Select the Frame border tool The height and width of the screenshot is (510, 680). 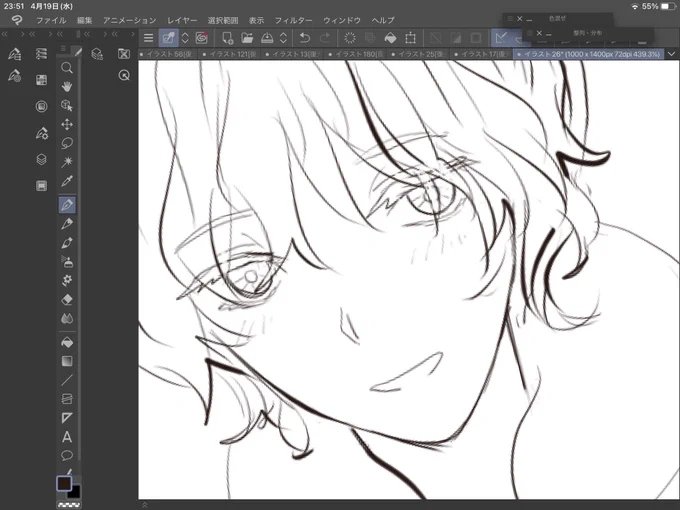point(67,399)
